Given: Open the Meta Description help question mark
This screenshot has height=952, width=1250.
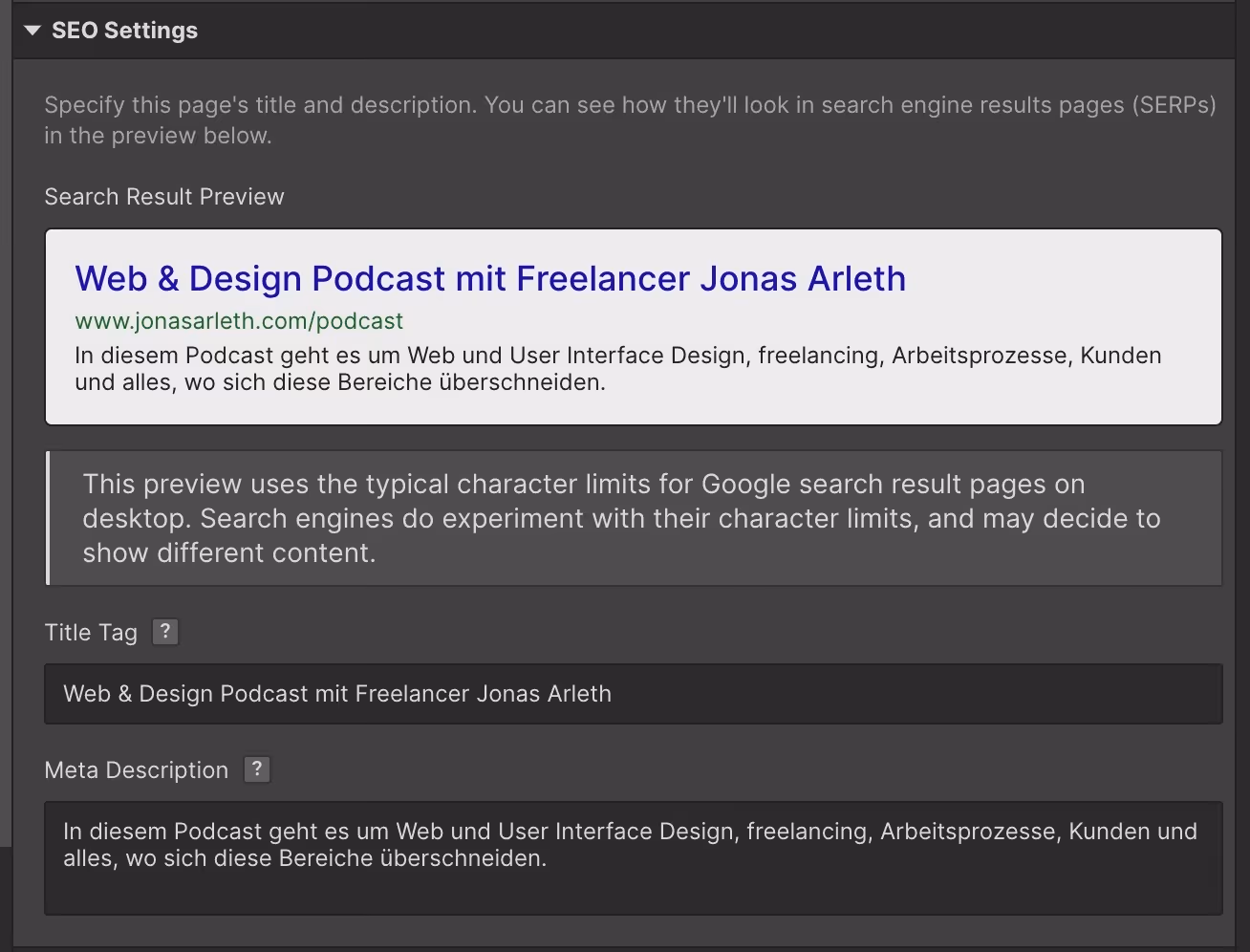Looking at the screenshot, I should [256, 768].
